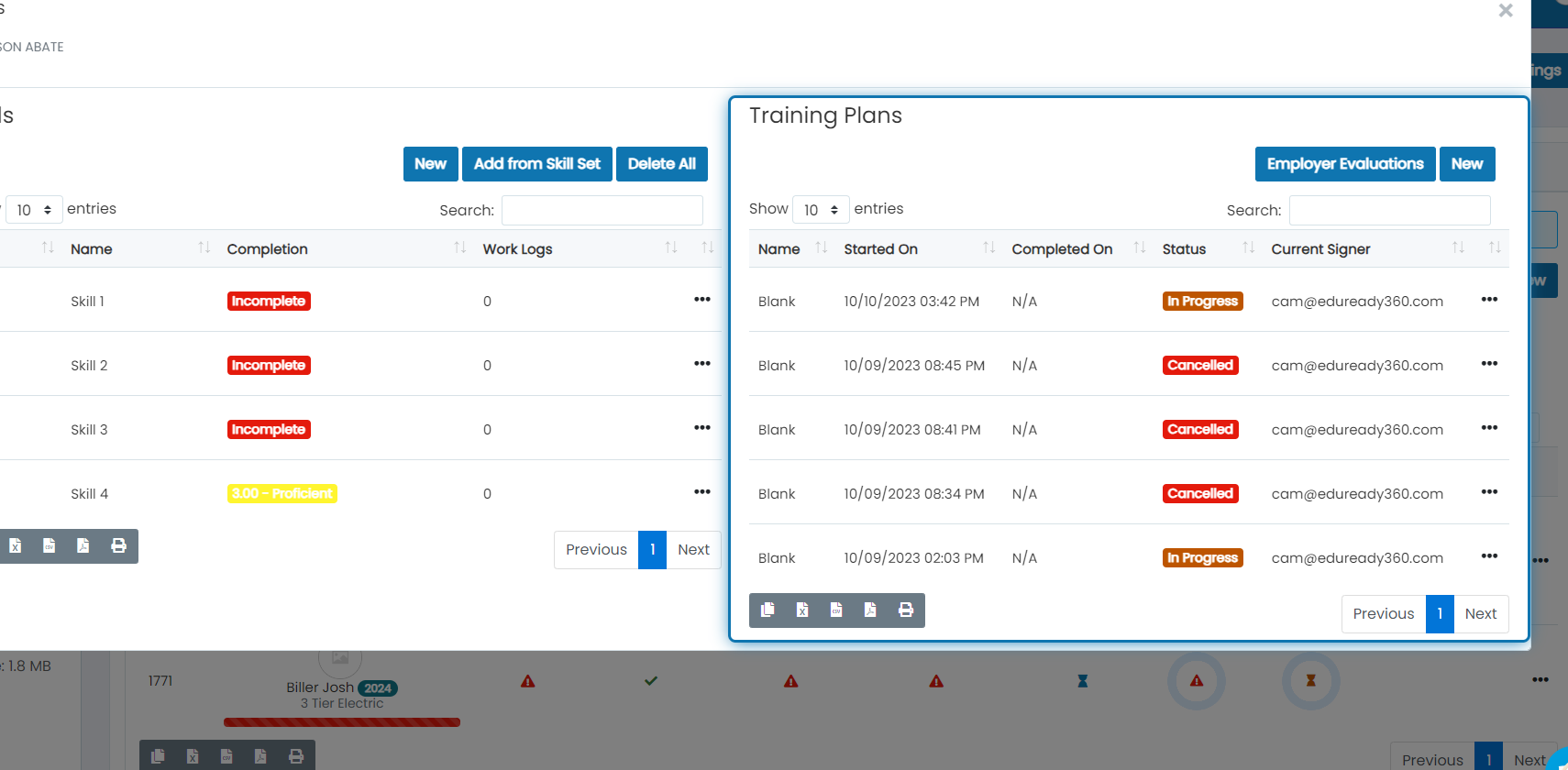Screen dimensions: 1568x770
Task: Export Training Plans table to Excel
Action: click(802, 610)
